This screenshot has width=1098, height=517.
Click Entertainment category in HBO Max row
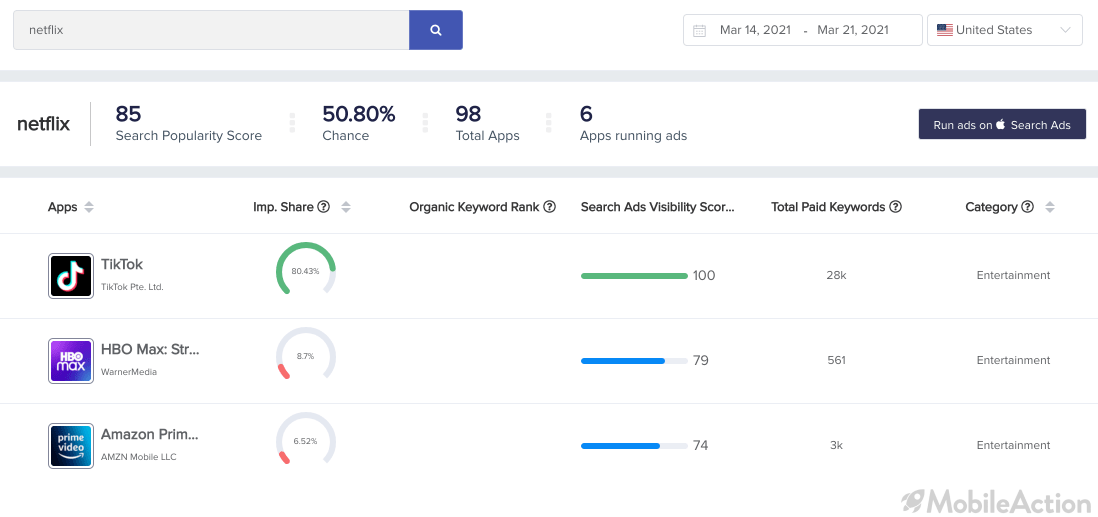pos(1013,360)
